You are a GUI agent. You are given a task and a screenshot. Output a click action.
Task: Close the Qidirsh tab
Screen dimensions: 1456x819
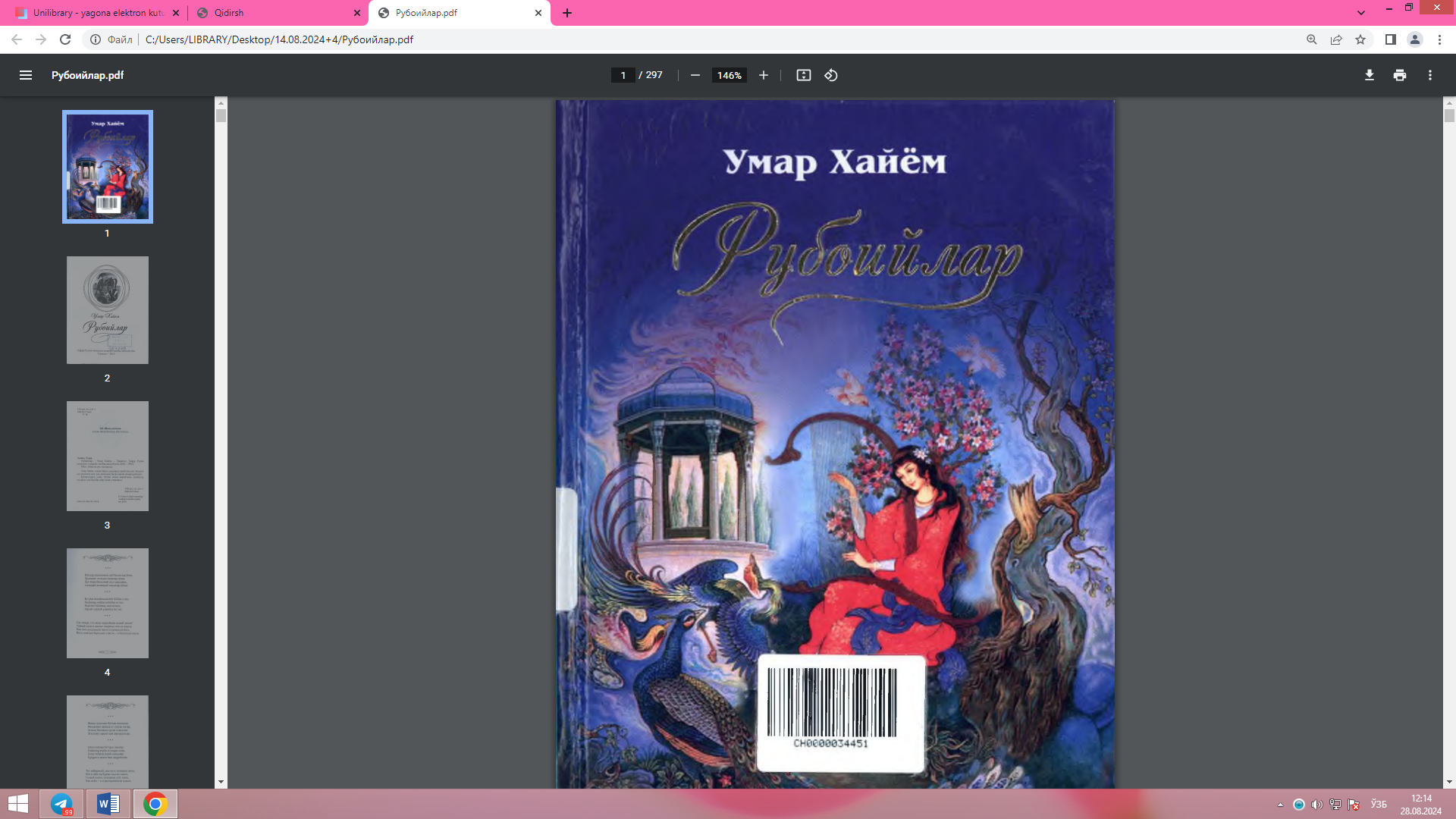pyautogui.click(x=357, y=13)
